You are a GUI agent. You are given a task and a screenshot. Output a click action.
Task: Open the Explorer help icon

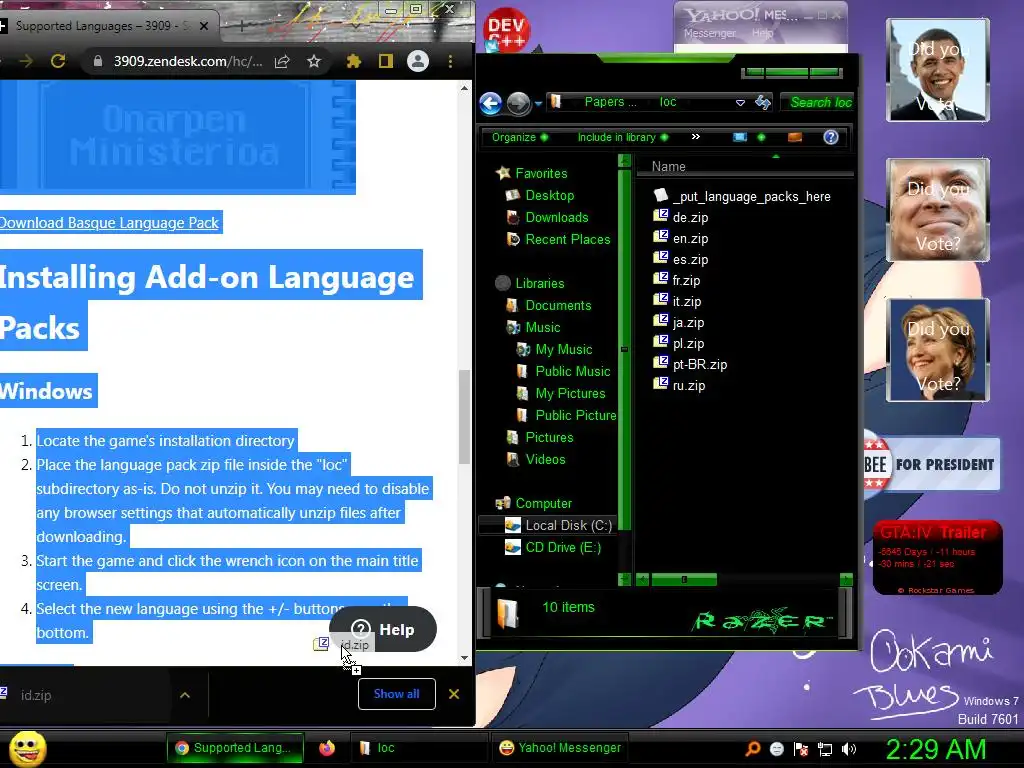[x=831, y=137]
